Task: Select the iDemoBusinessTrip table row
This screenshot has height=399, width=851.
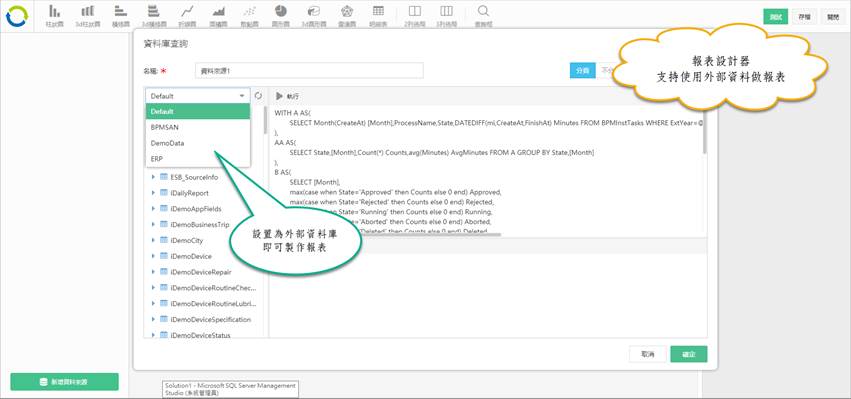Action: 199,224
